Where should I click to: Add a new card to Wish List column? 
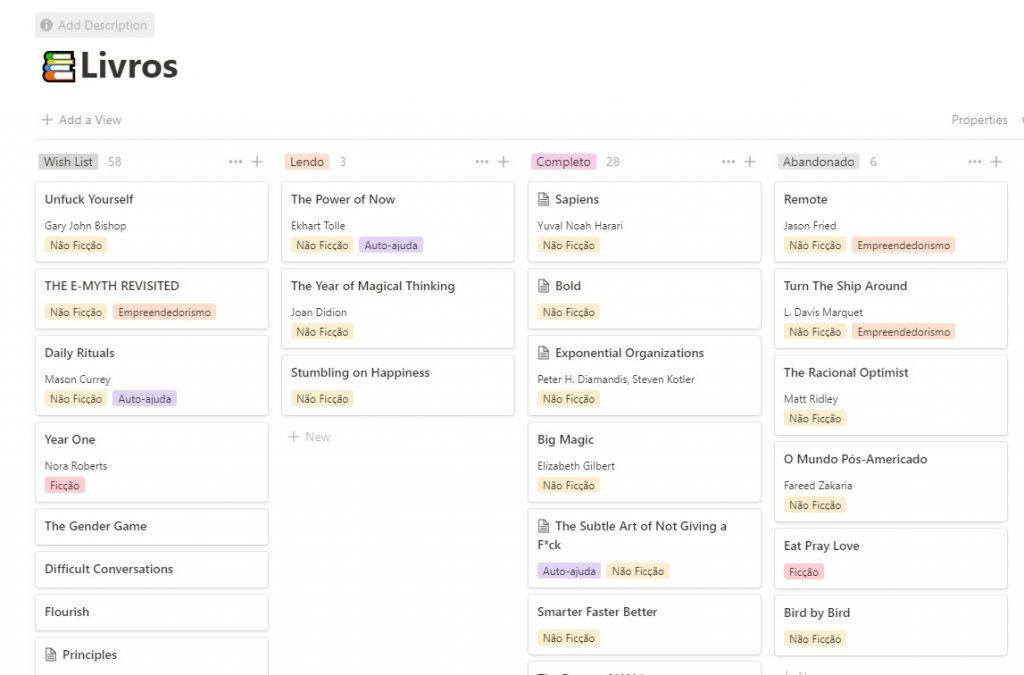(x=257, y=162)
